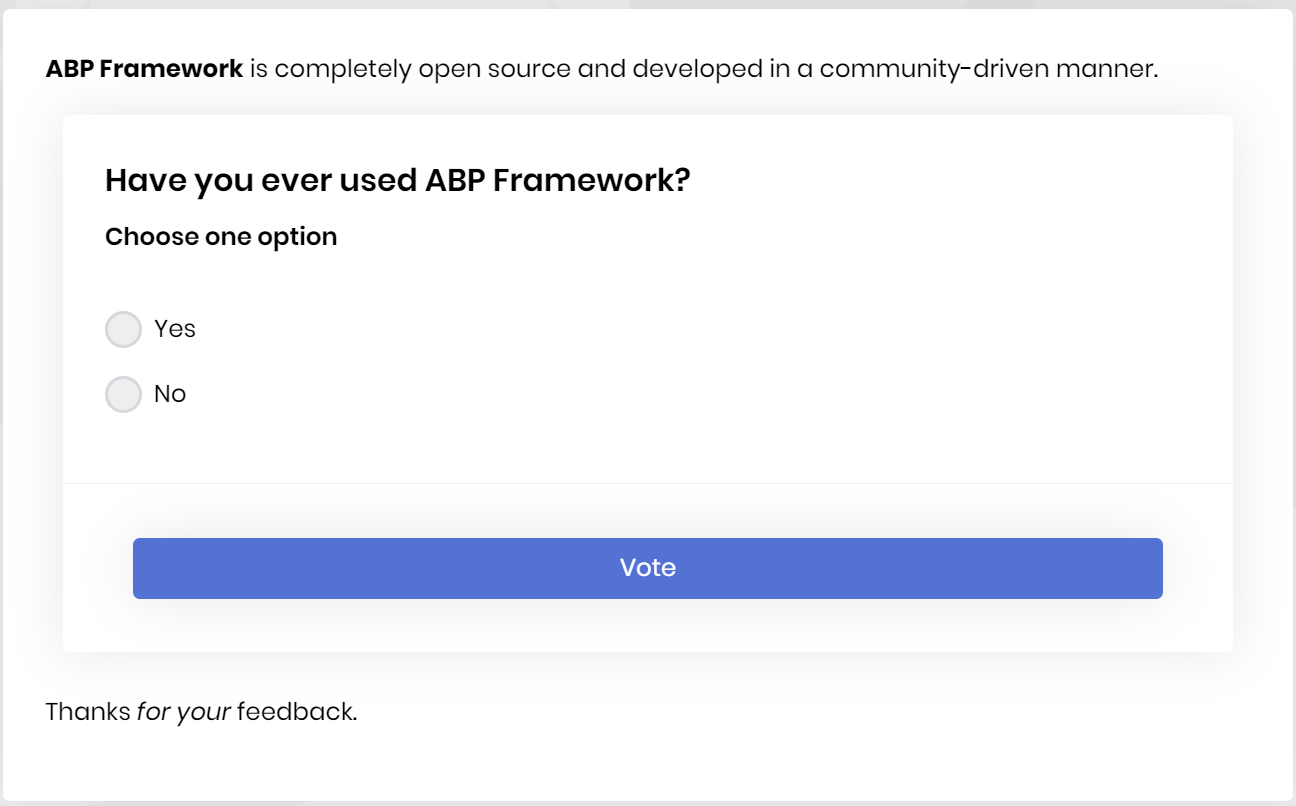Click the word "Thanks" below the poll
The height and width of the screenshot is (806, 1296).
pos(88,712)
